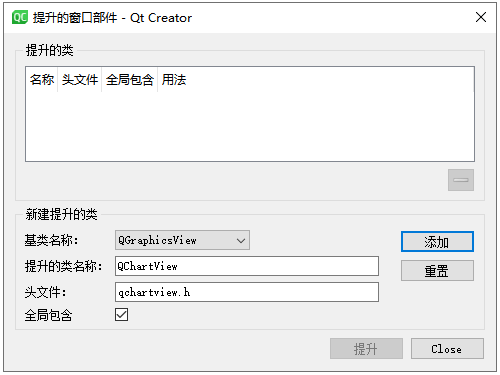This screenshot has height=375, width=500.
Task: Open the 基类名称 QGraphicsView combo box
Action: 182,240
